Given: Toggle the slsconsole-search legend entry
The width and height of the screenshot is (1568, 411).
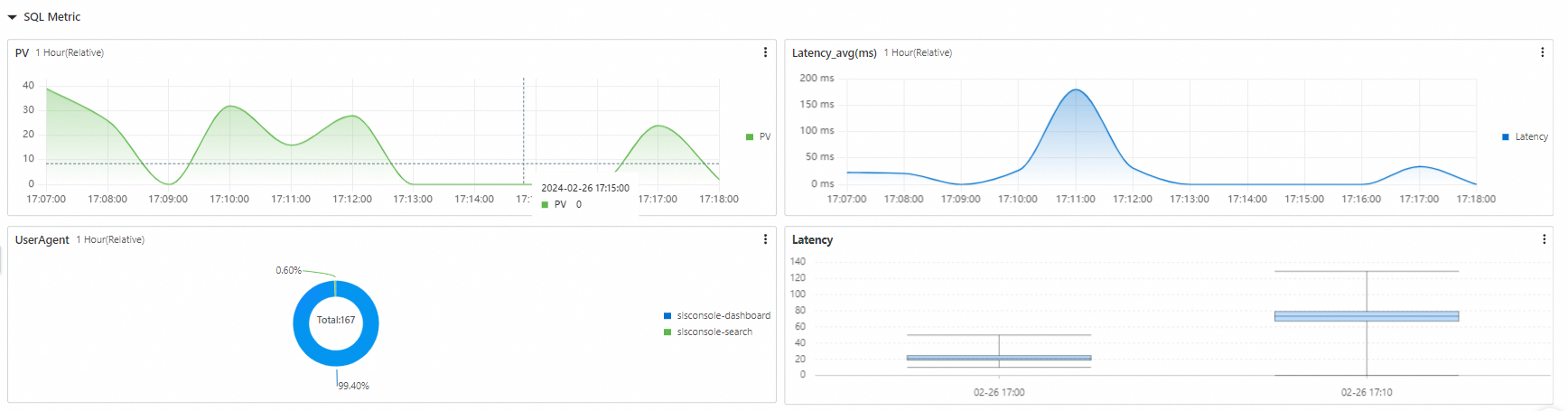Looking at the screenshot, I should 708,332.
